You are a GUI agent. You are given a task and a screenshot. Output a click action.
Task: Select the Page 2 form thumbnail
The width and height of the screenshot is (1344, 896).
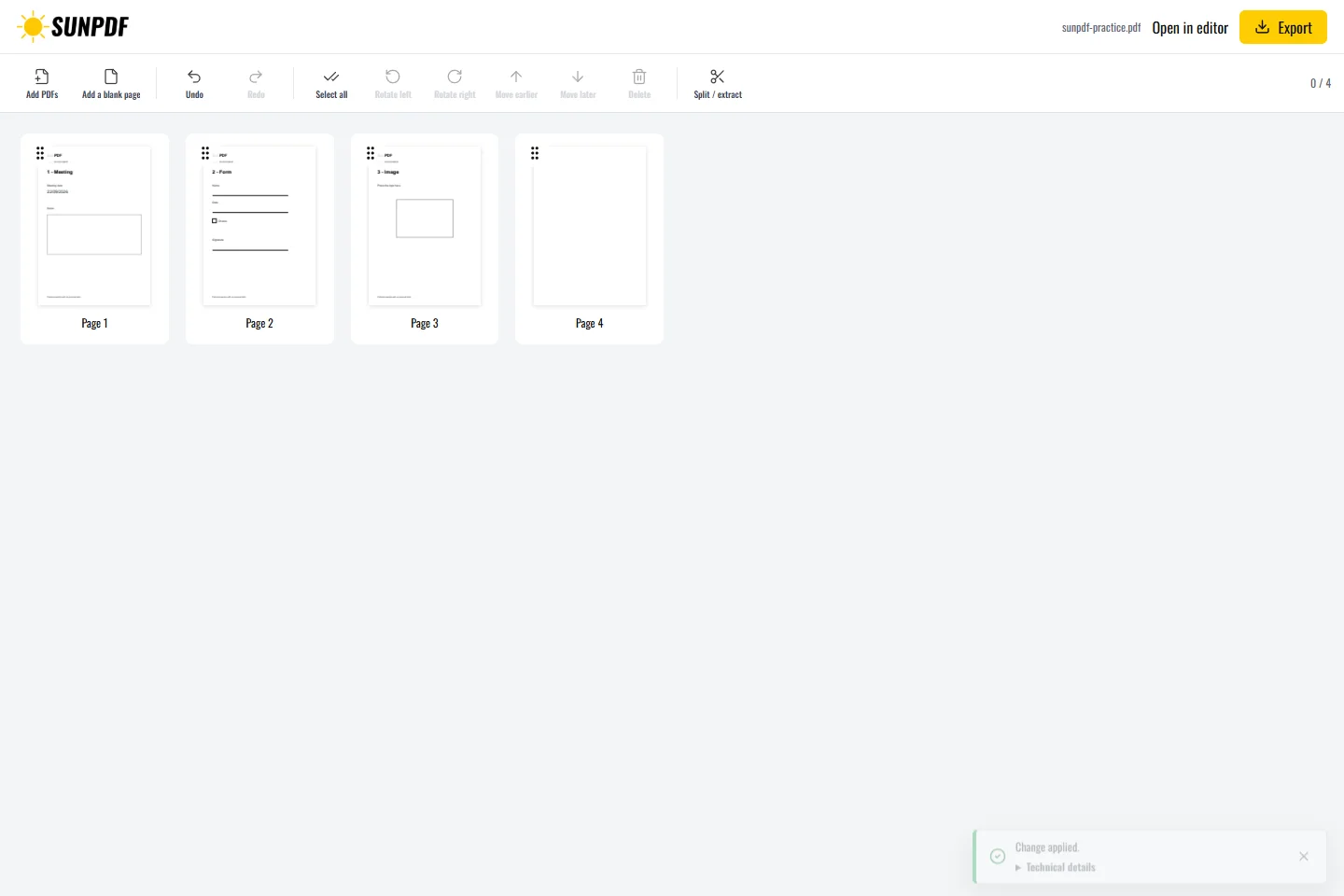point(259,226)
